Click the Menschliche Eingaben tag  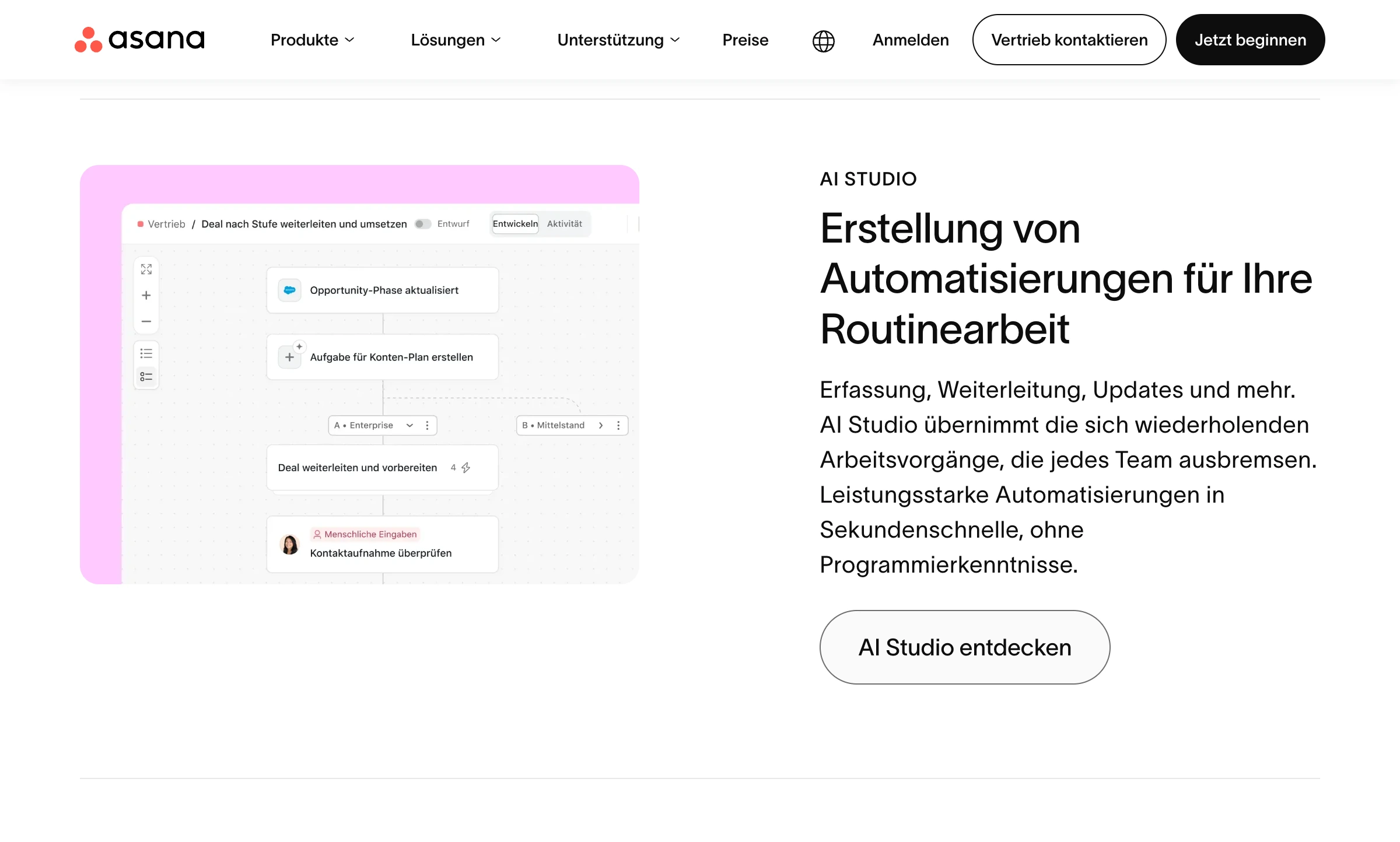pyautogui.click(x=365, y=534)
